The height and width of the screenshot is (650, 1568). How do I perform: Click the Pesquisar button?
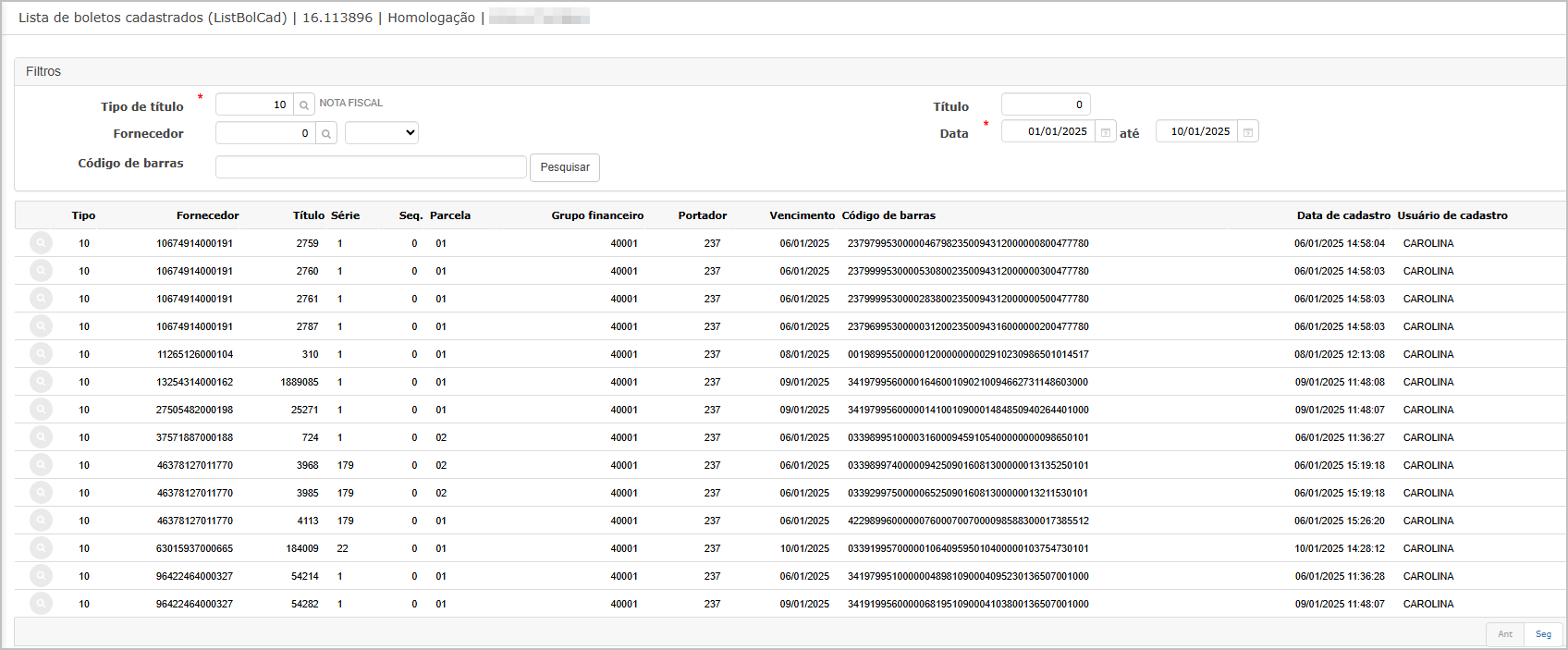[x=565, y=167]
